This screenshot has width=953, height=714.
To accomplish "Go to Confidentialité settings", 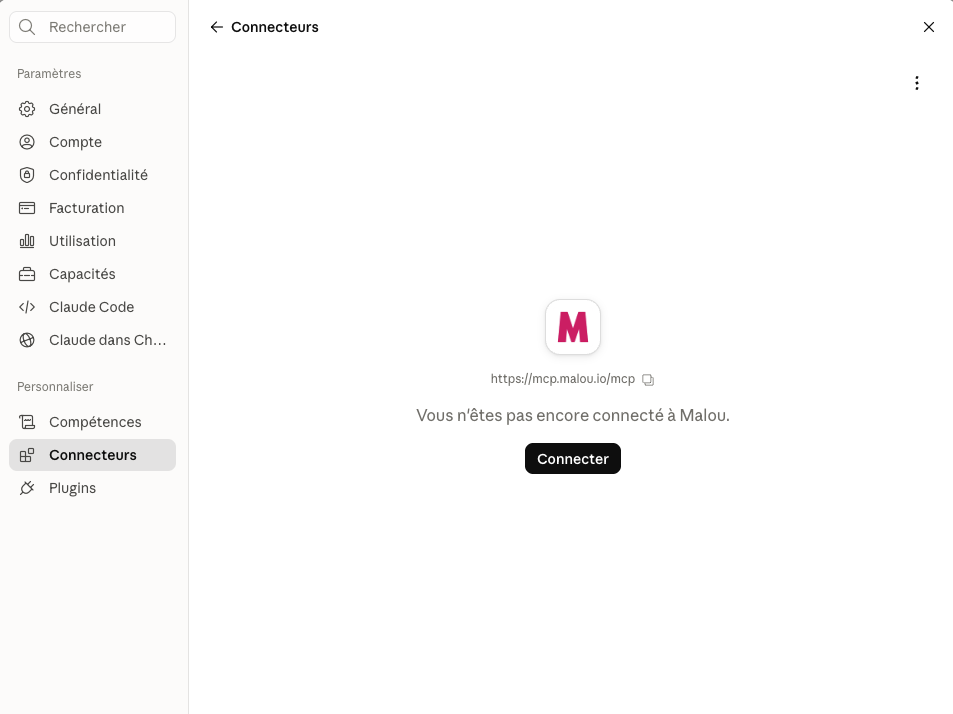I will (x=92, y=175).
